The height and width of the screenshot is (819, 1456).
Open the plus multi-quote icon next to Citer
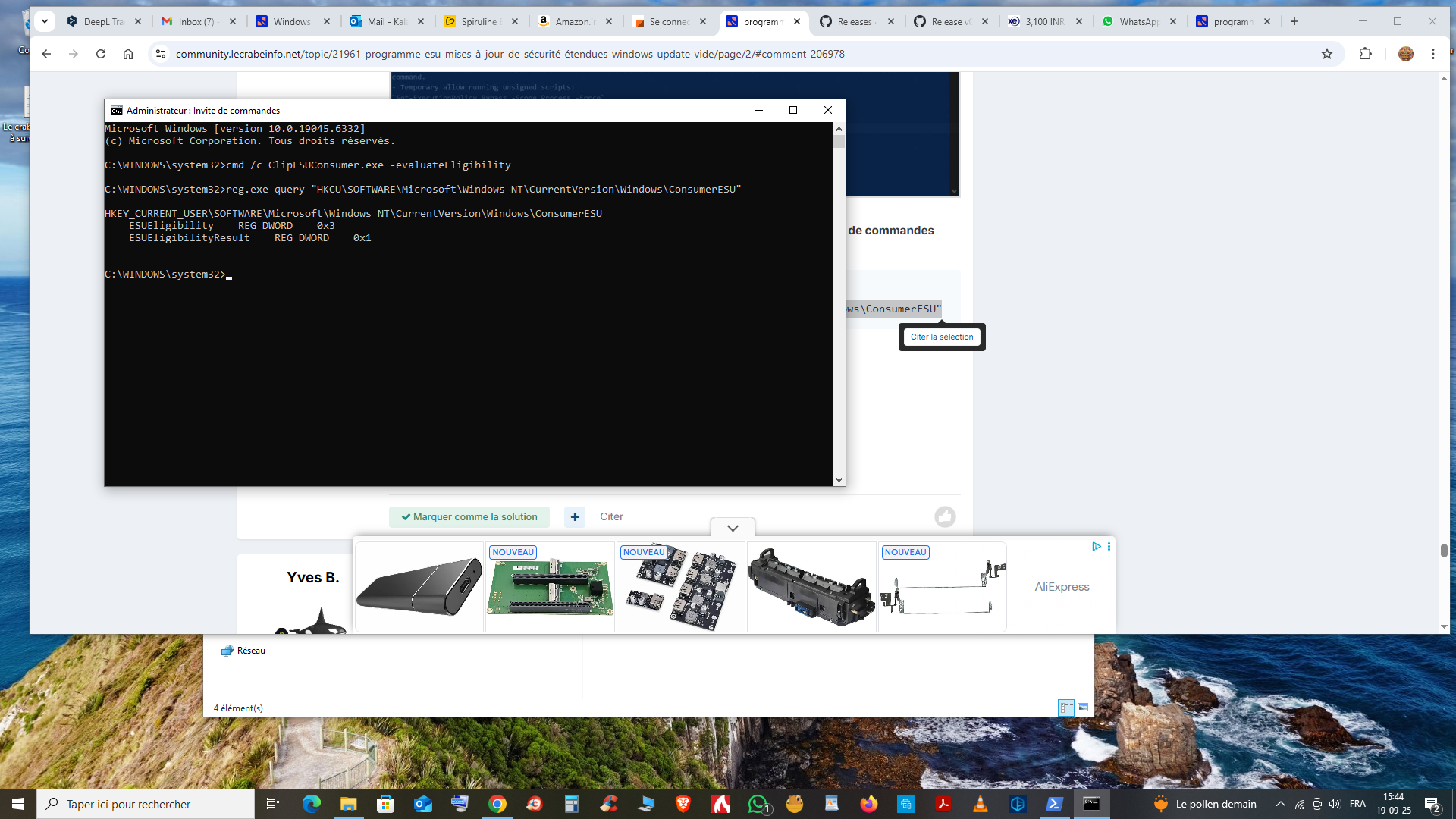(x=575, y=516)
